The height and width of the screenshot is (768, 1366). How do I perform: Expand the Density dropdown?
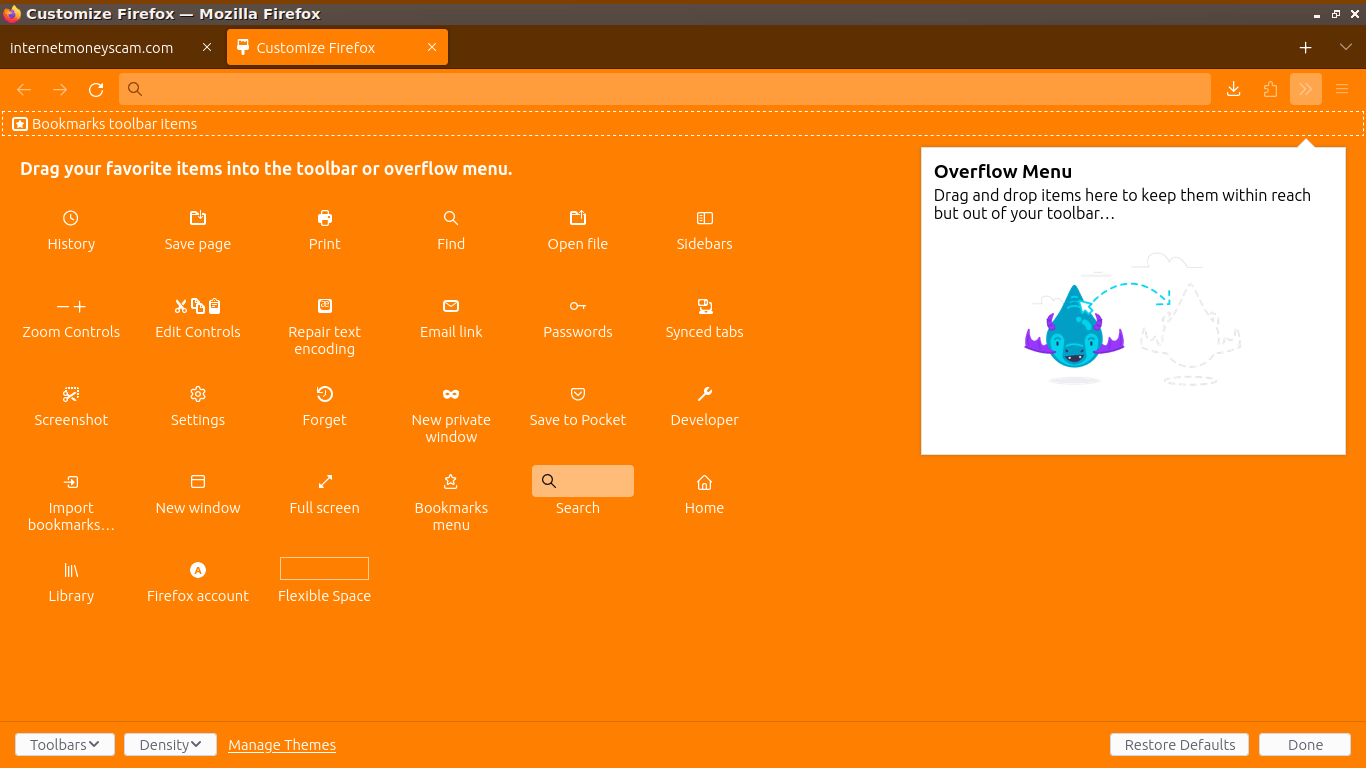pyautogui.click(x=170, y=745)
